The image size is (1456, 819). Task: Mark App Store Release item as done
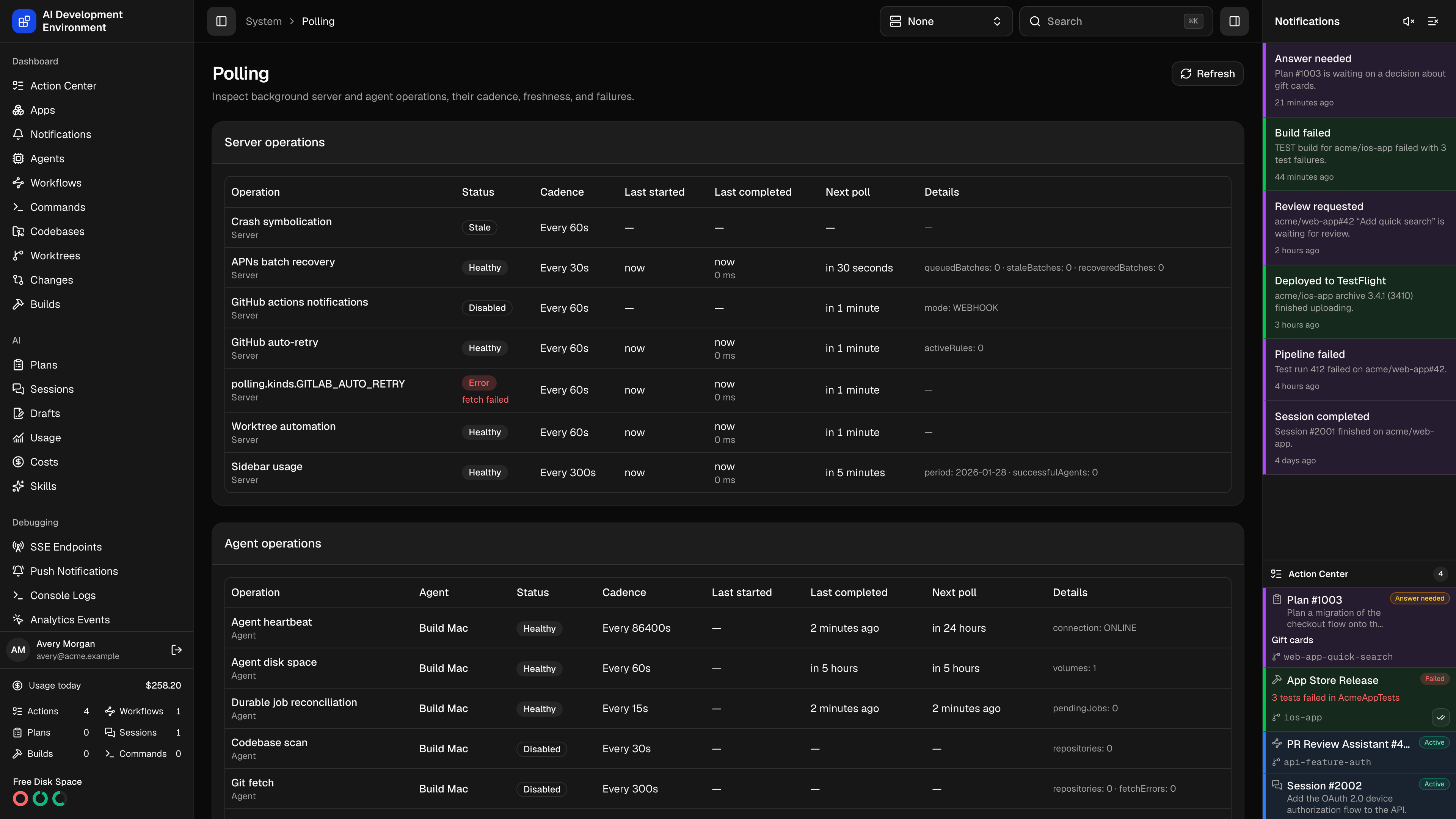tap(1440, 718)
